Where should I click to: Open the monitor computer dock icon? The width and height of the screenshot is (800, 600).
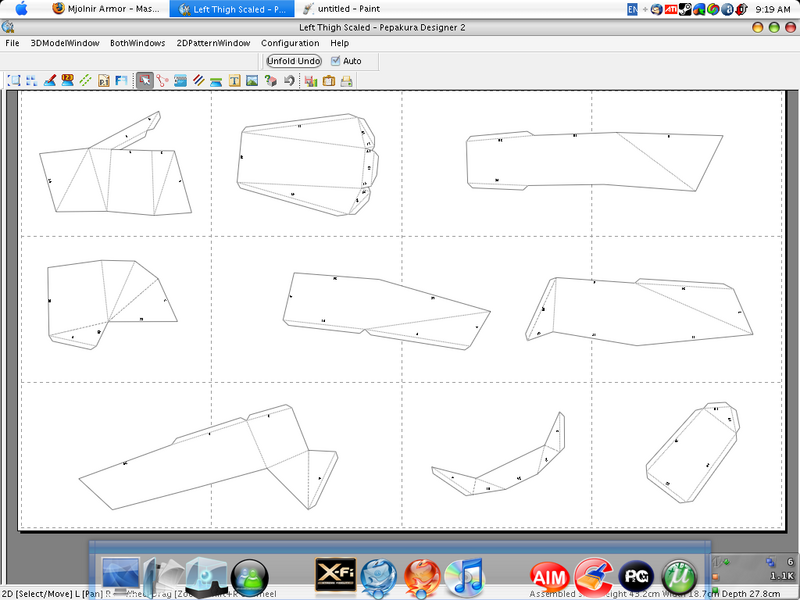point(120,576)
